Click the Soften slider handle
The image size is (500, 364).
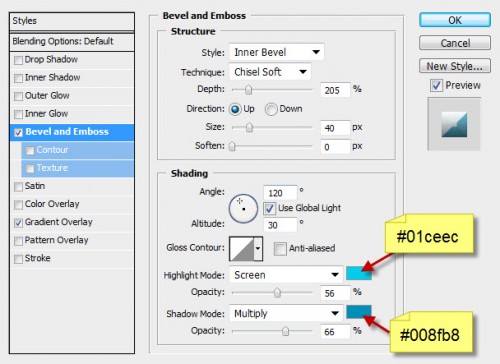click(x=232, y=146)
